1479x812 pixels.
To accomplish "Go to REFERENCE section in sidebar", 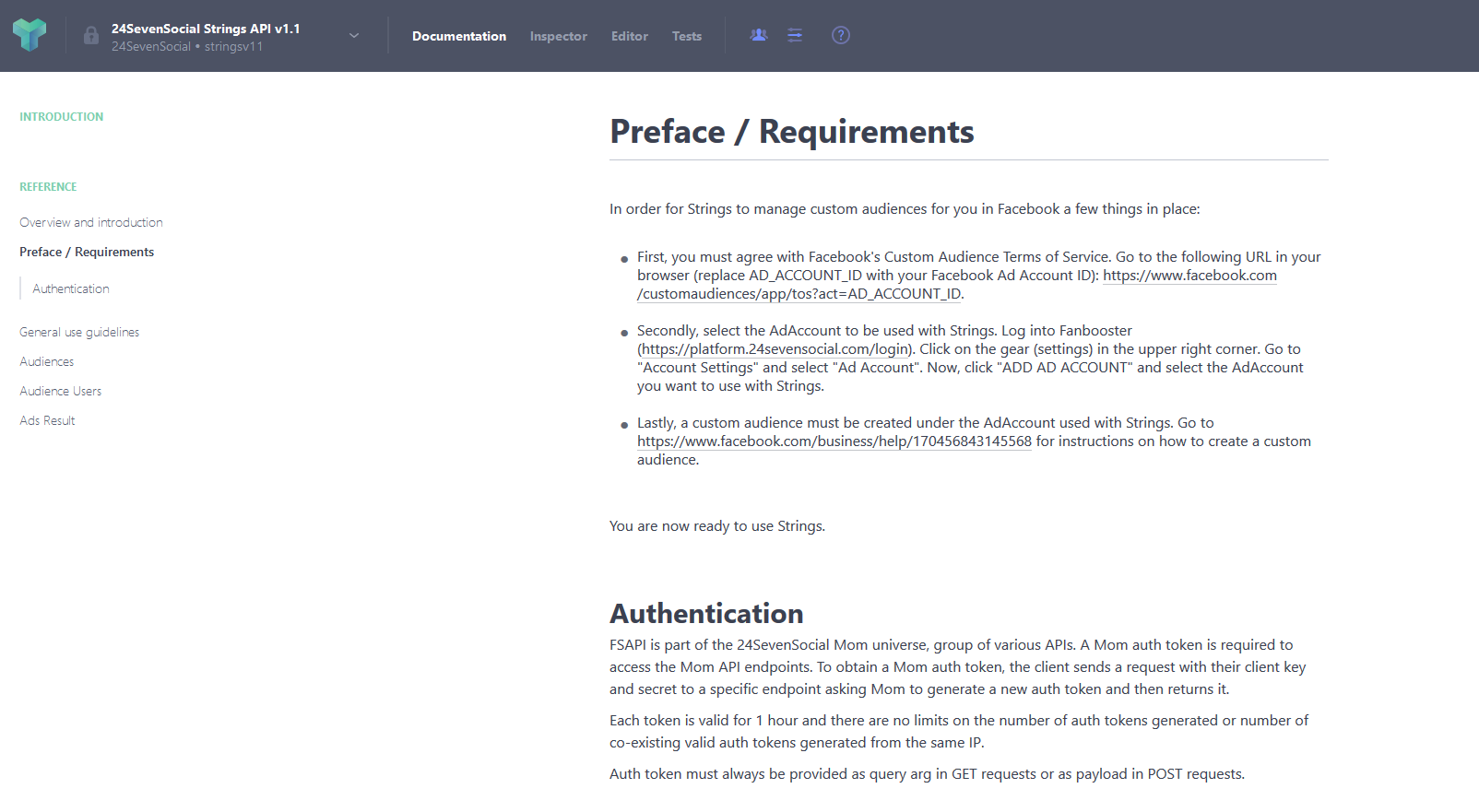I will 48,187.
